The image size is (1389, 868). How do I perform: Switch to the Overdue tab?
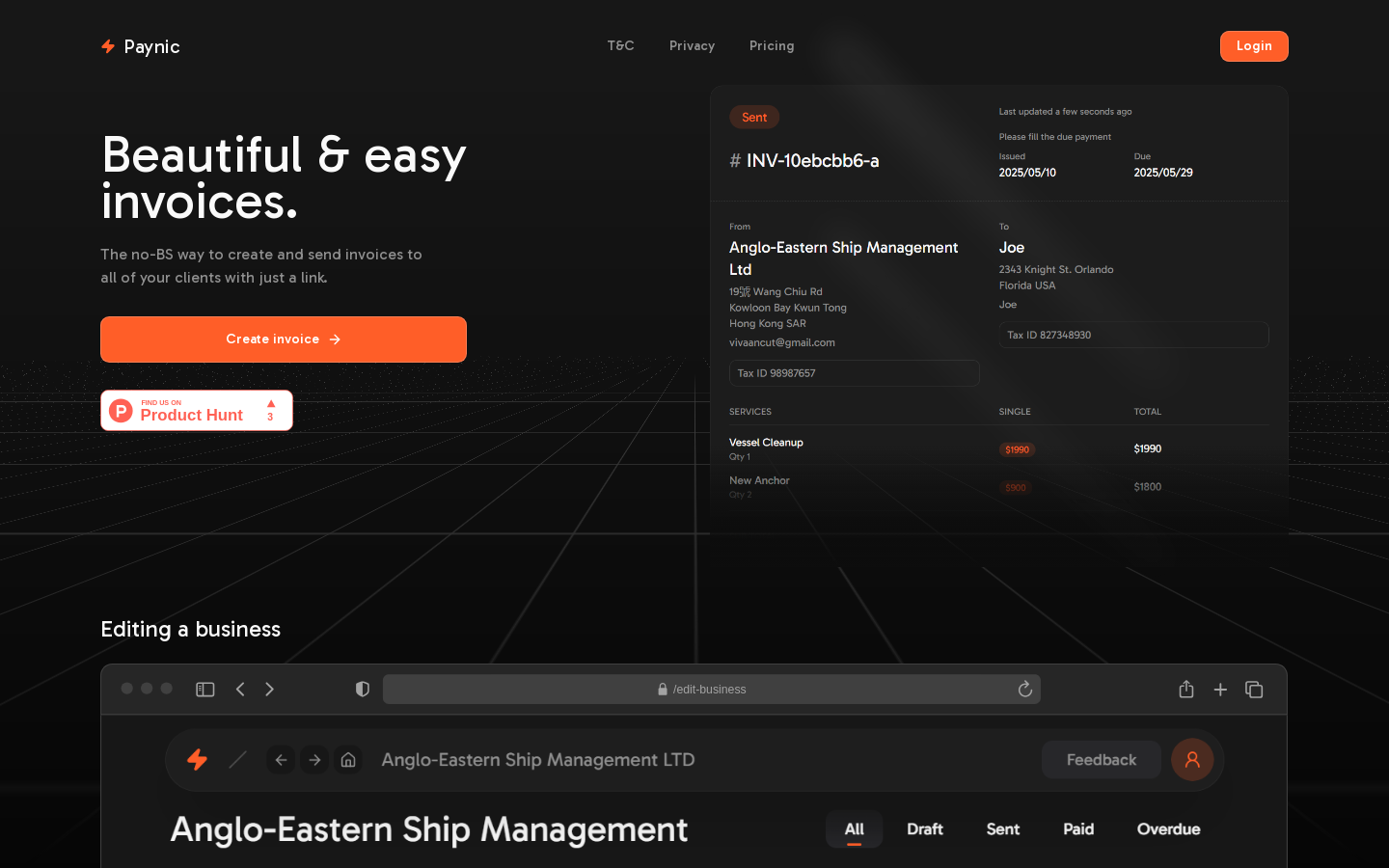click(1169, 829)
